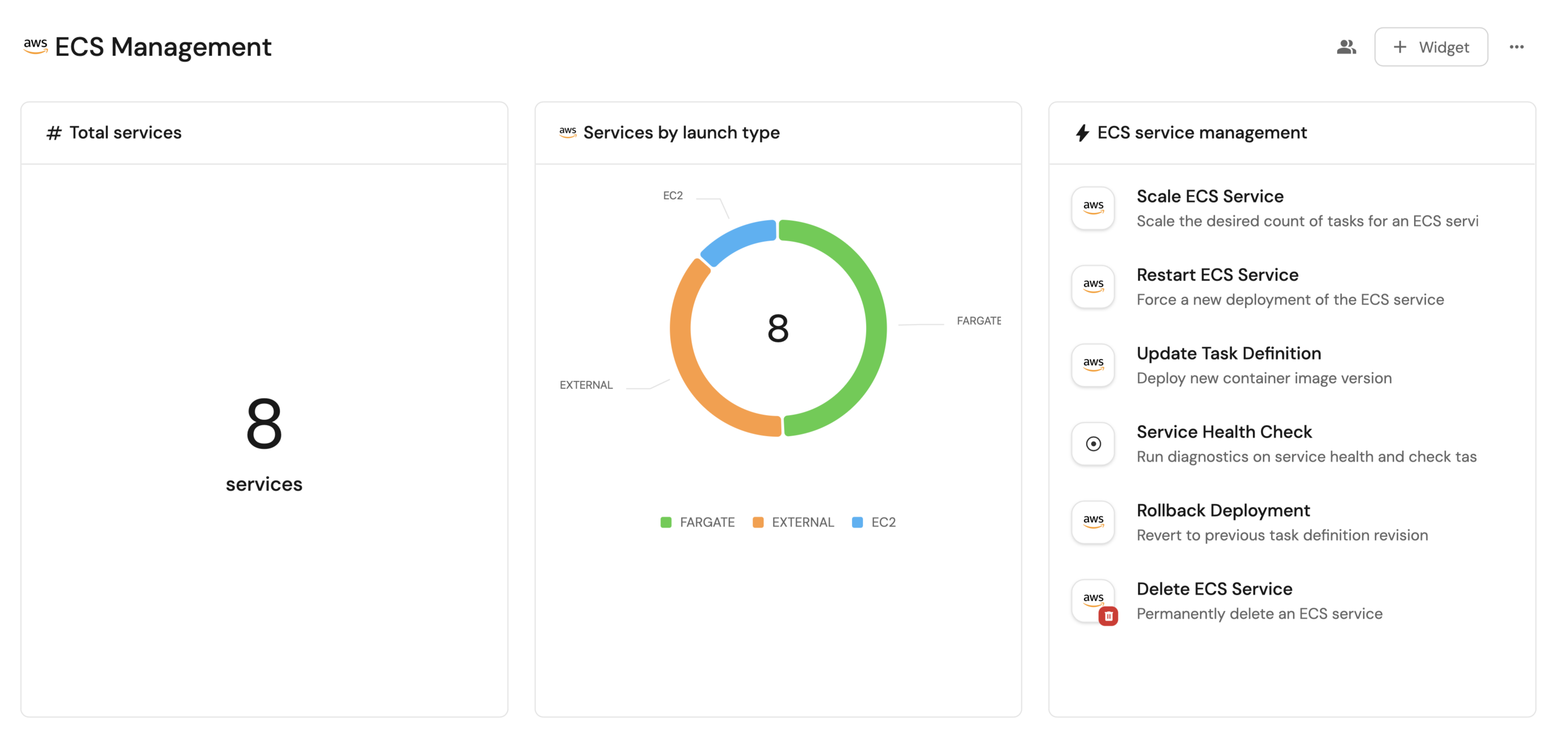Select the Rollback Deployment action title
The width and height of the screenshot is (1568, 737).
pyautogui.click(x=1223, y=510)
